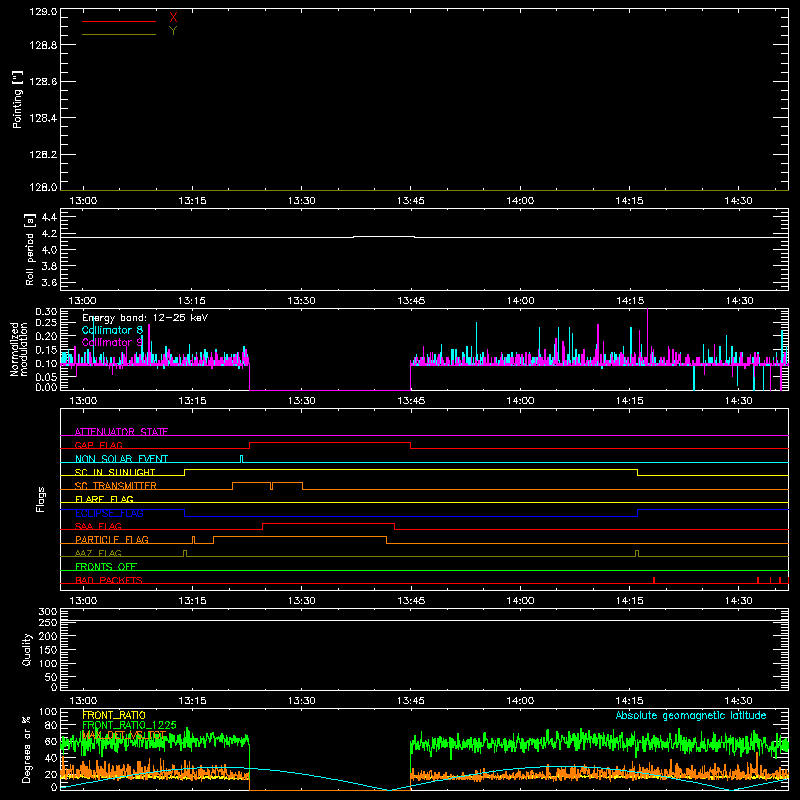Click the 3.6 tick on the roll period axis
Viewport: 800px width, 800px height.
coord(49,282)
